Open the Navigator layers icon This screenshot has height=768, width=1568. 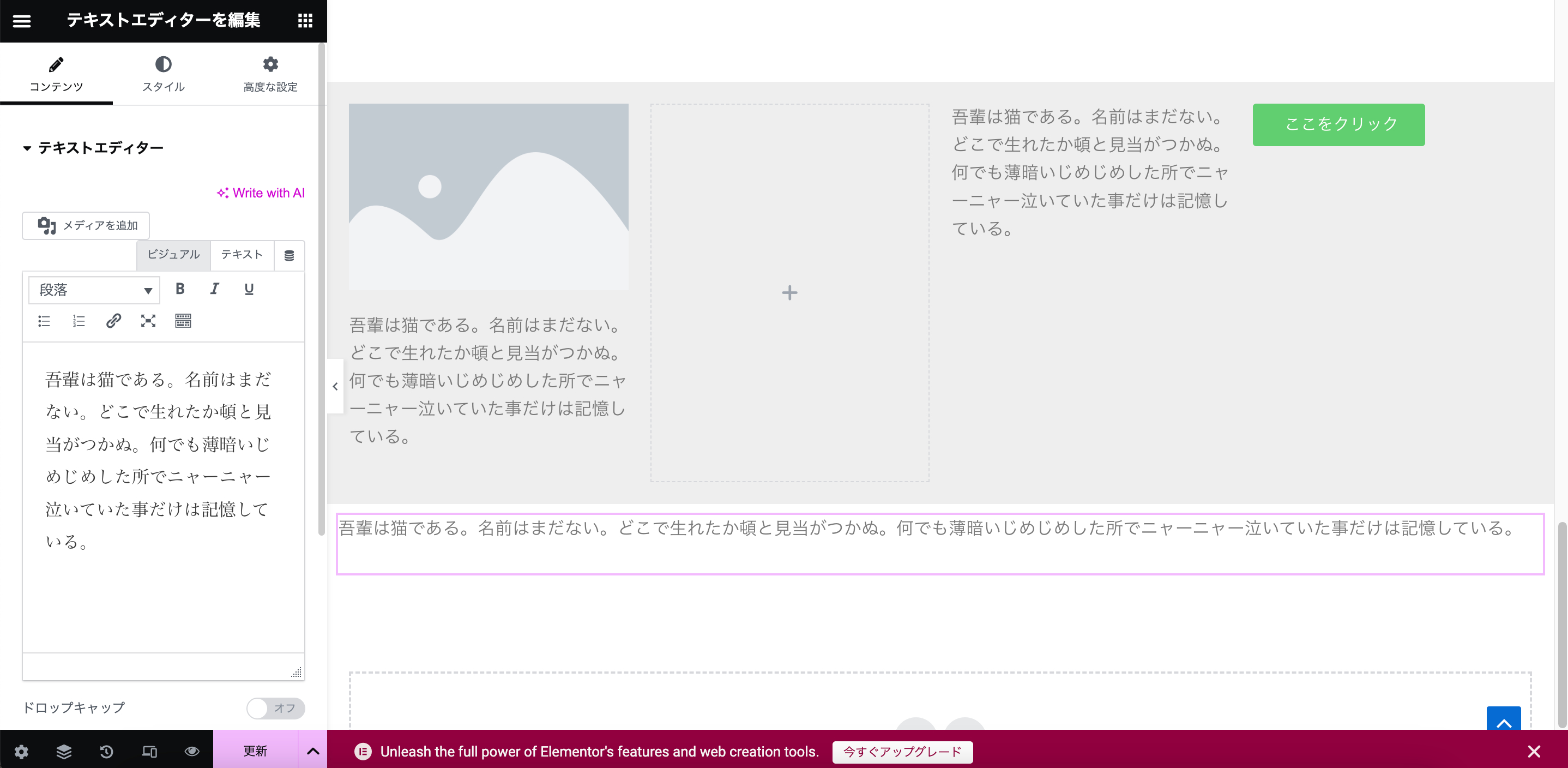tap(63, 751)
